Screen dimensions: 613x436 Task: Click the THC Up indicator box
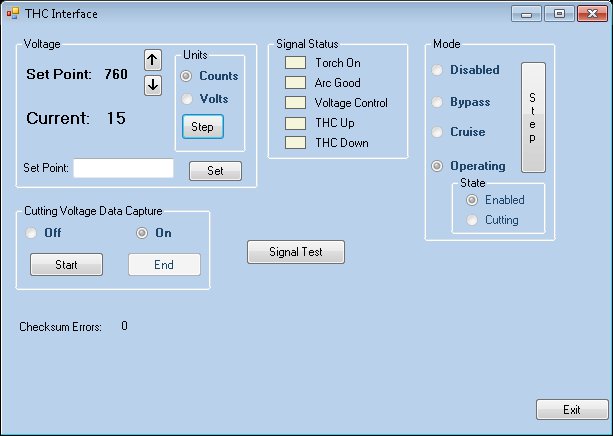pos(296,123)
